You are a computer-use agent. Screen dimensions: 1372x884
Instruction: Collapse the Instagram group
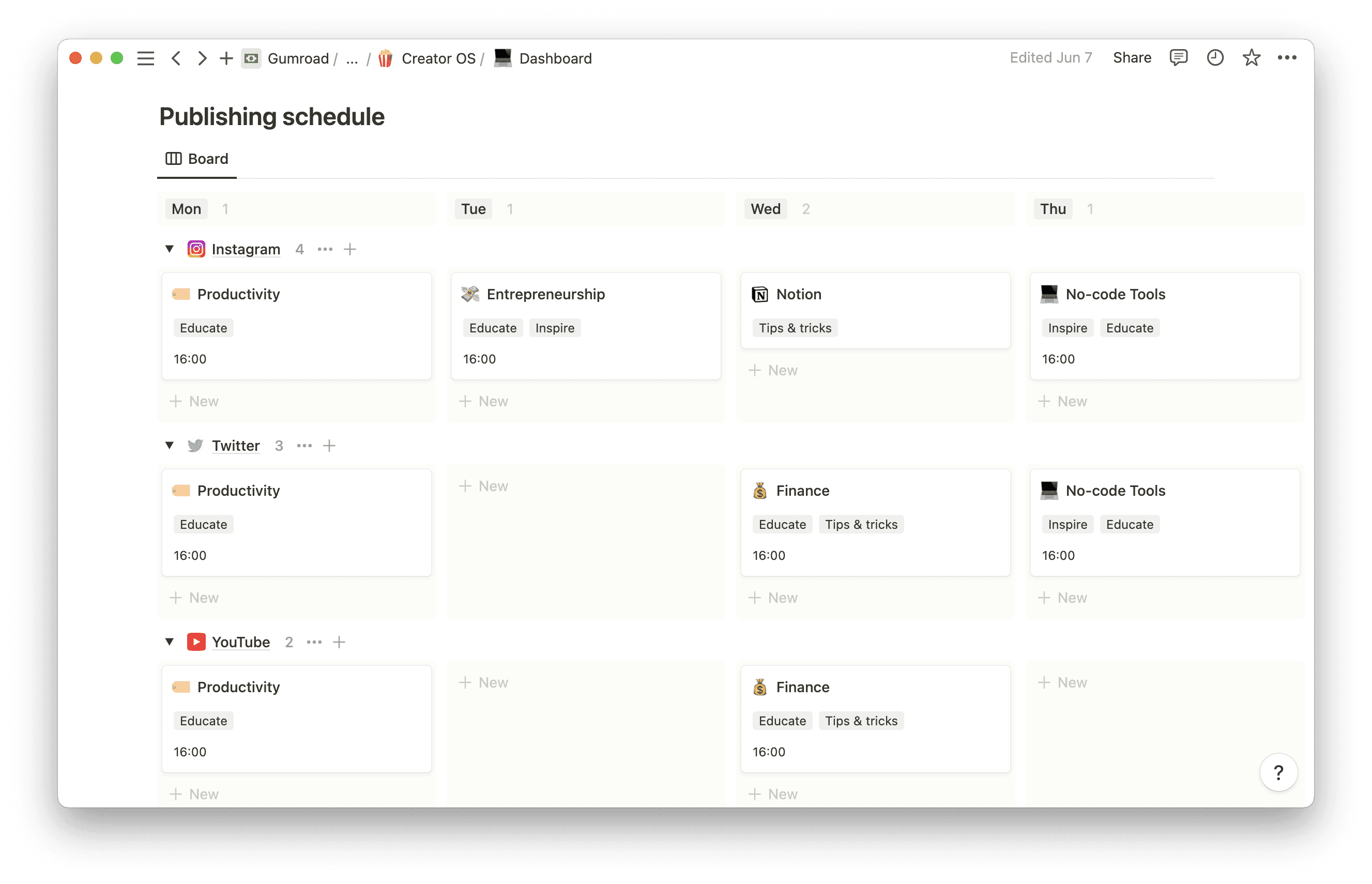[170, 249]
